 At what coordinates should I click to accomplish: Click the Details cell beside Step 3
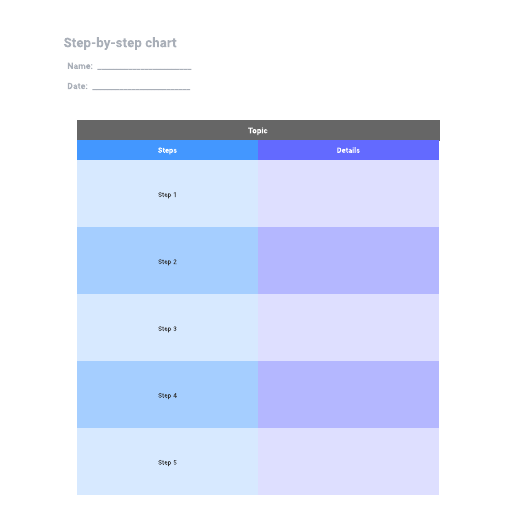pyautogui.click(x=348, y=328)
